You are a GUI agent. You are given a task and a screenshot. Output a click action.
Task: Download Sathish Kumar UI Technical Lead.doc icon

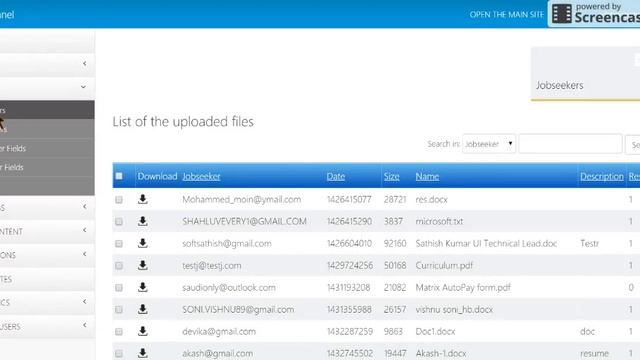coord(142,243)
